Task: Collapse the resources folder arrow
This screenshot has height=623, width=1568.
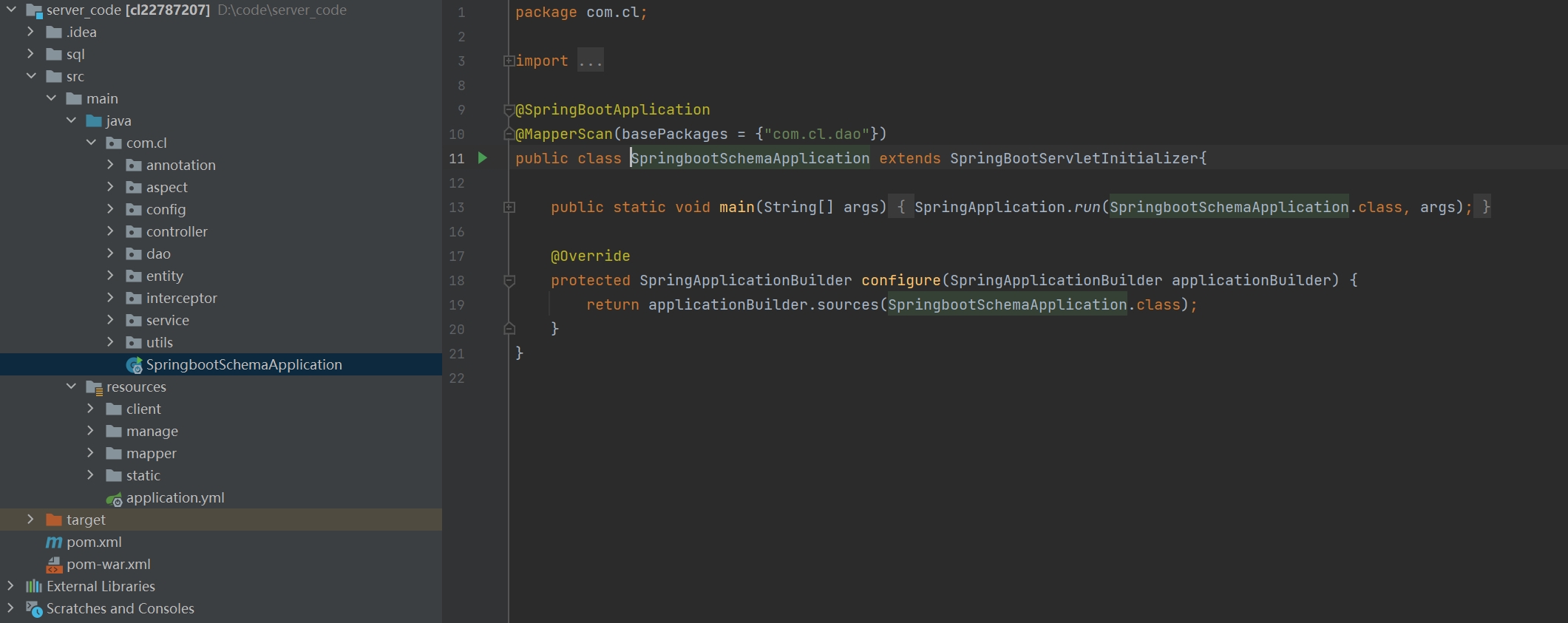Action: coord(71,387)
